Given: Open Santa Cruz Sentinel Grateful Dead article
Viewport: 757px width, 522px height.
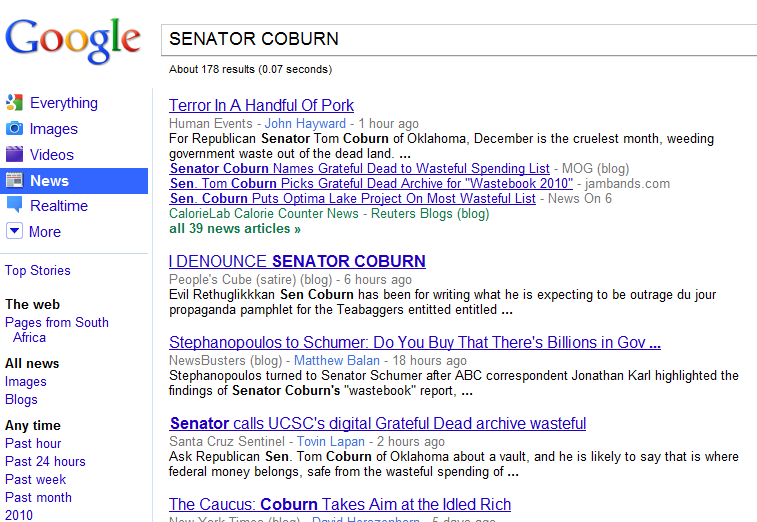Looking at the screenshot, I should (377, 424).
